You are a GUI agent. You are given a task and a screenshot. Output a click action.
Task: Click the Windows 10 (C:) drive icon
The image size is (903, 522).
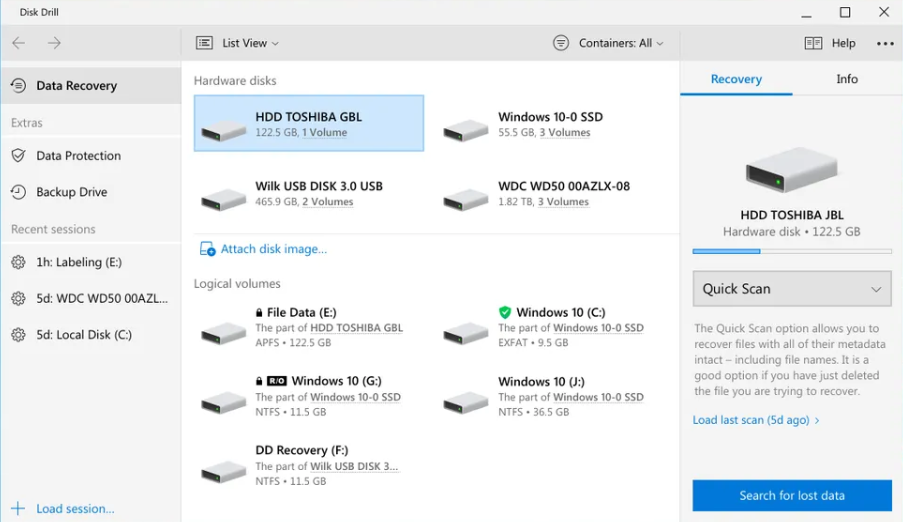[x=466, y=333]
